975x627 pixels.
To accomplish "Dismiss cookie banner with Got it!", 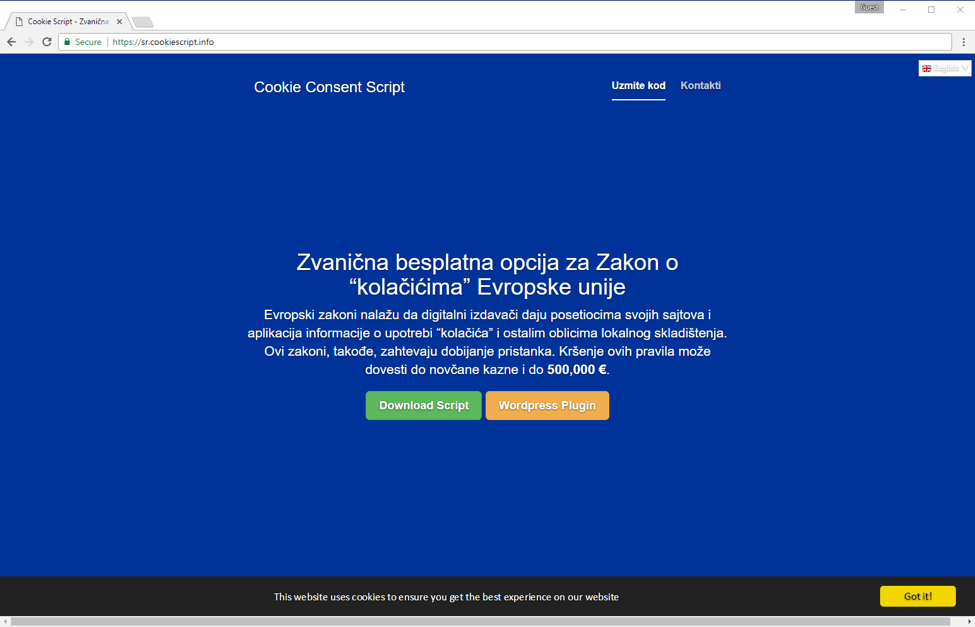I will coord(918,596).
